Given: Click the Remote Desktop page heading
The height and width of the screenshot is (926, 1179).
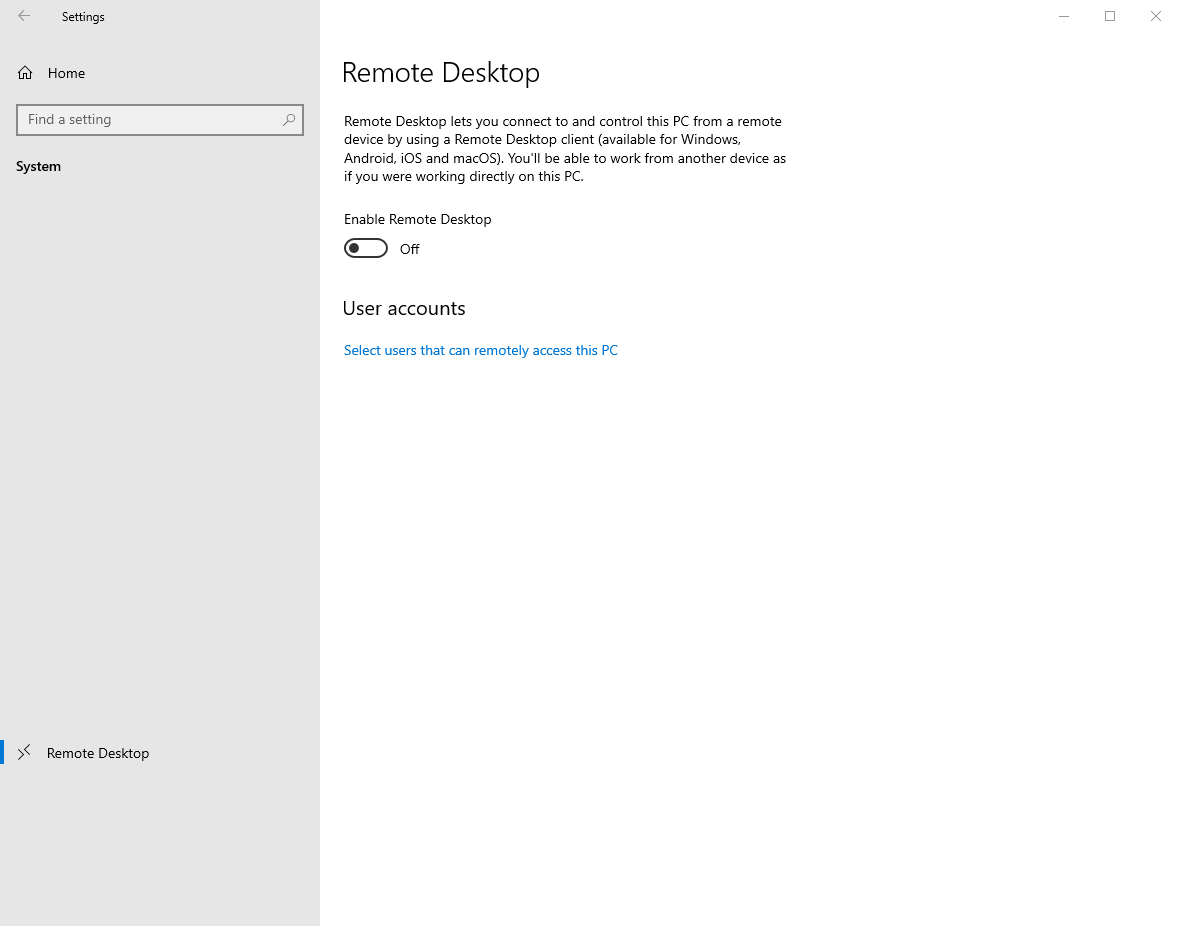Looking at the screenshot, I should (441, 73).
